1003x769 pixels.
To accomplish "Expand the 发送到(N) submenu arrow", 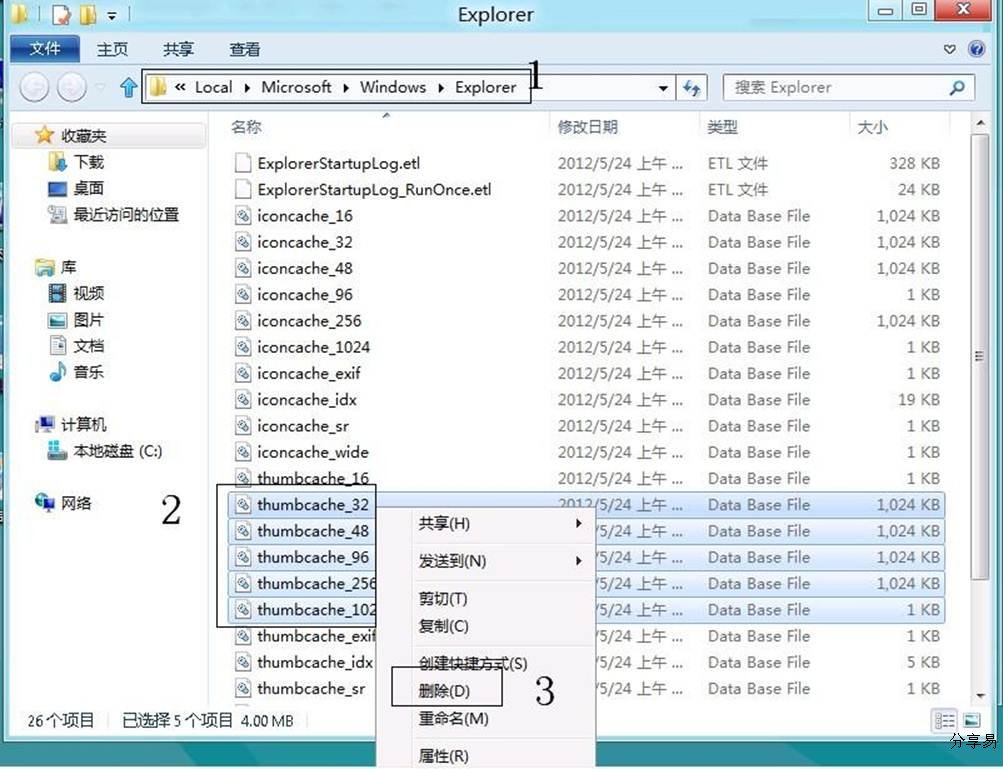I will [578, 561].
